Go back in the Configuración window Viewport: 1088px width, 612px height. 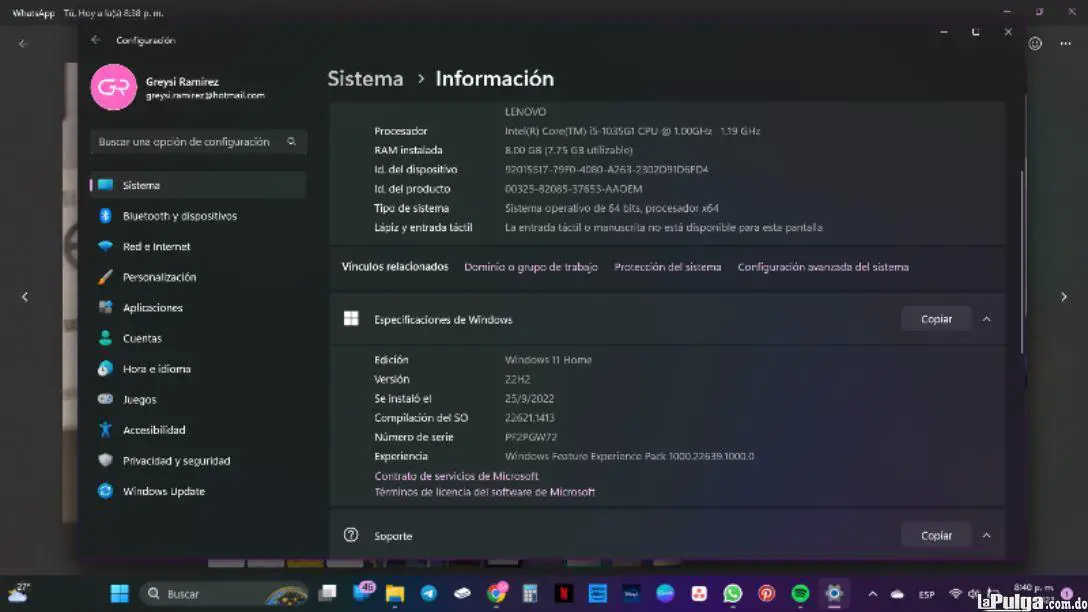(96, 40)
